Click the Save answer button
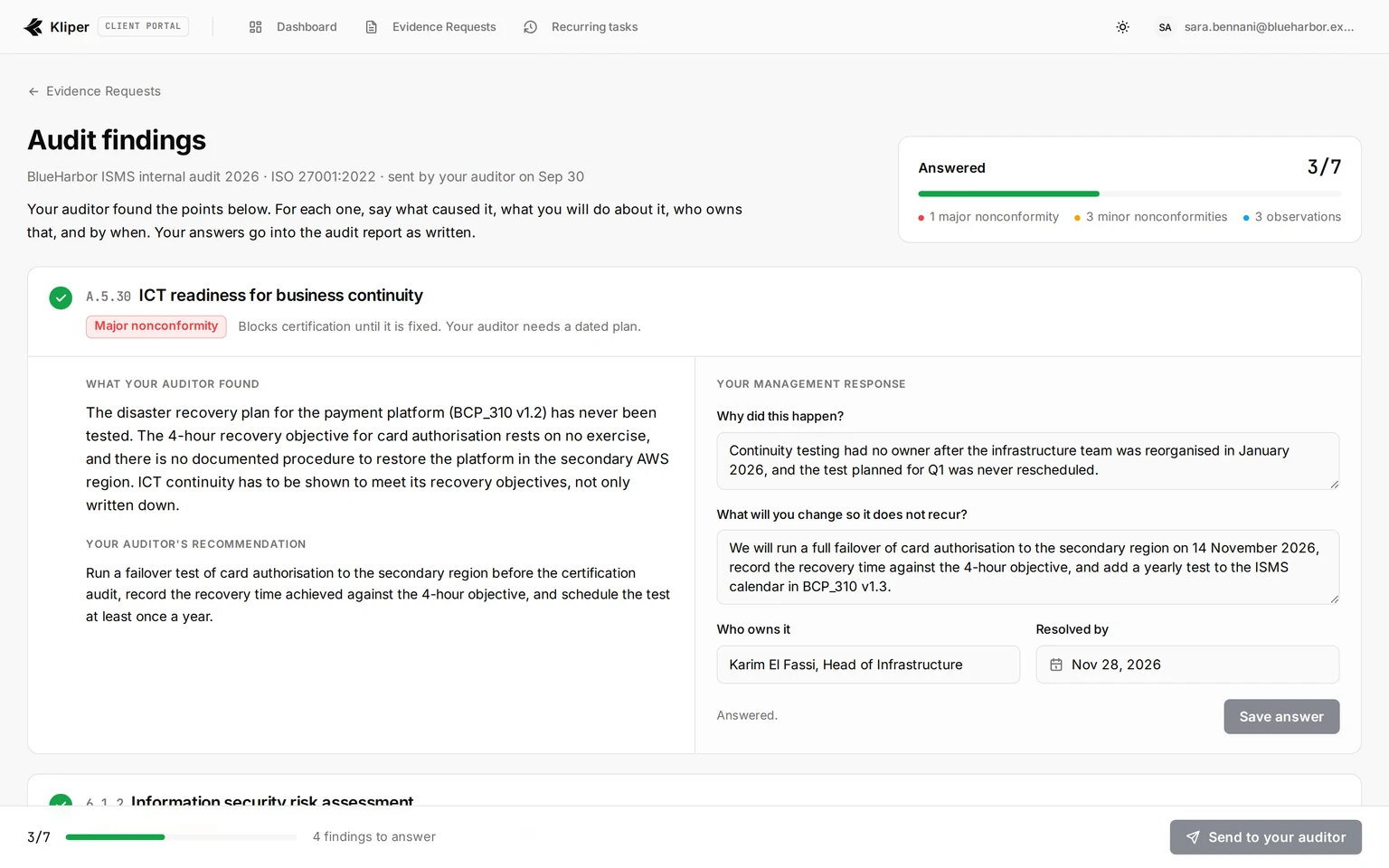Viewport: 1389px width, 868px height. [x=1281, y=717]
